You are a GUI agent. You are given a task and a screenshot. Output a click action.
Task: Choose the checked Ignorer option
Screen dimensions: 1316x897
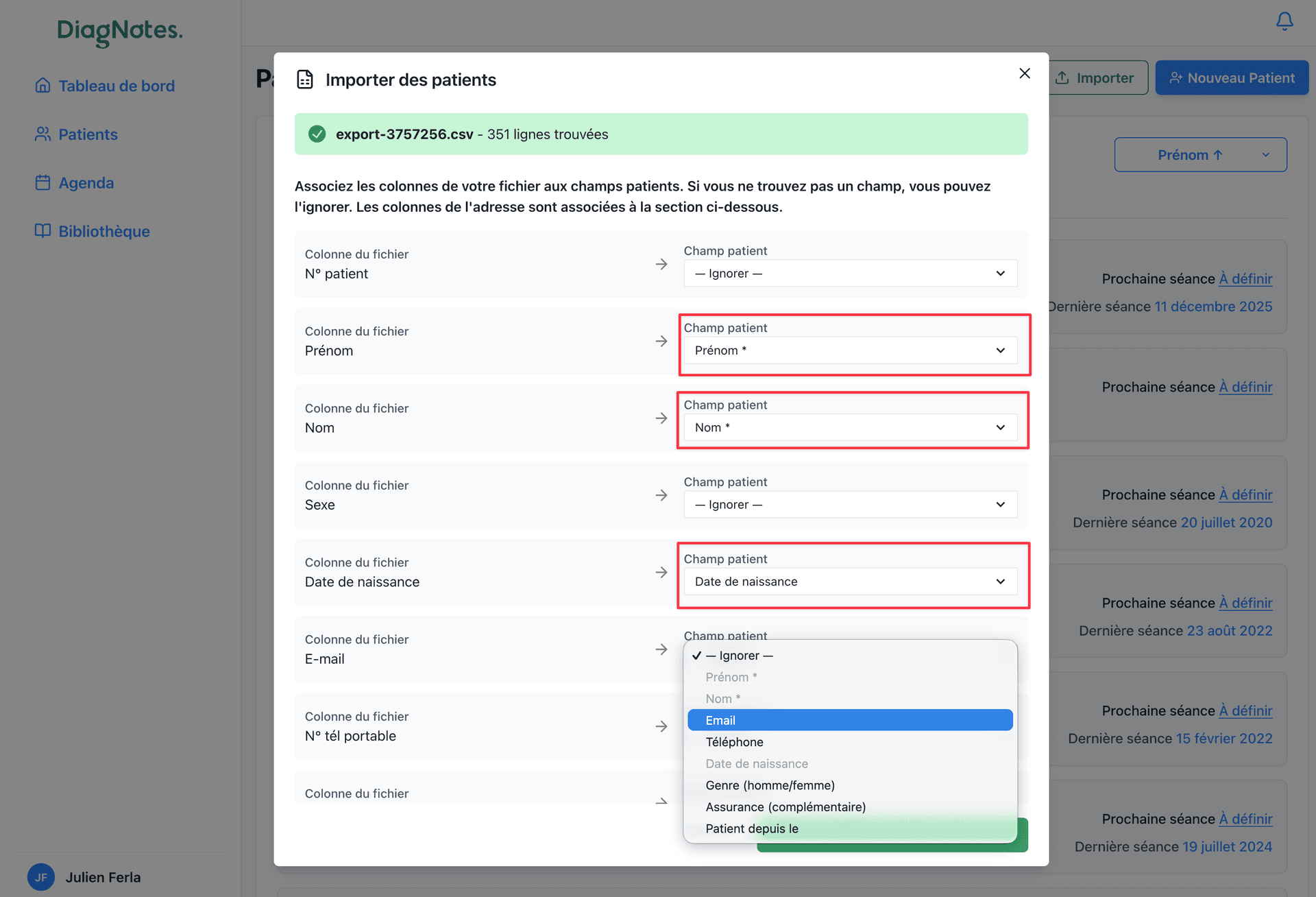(x=740, y=656)
